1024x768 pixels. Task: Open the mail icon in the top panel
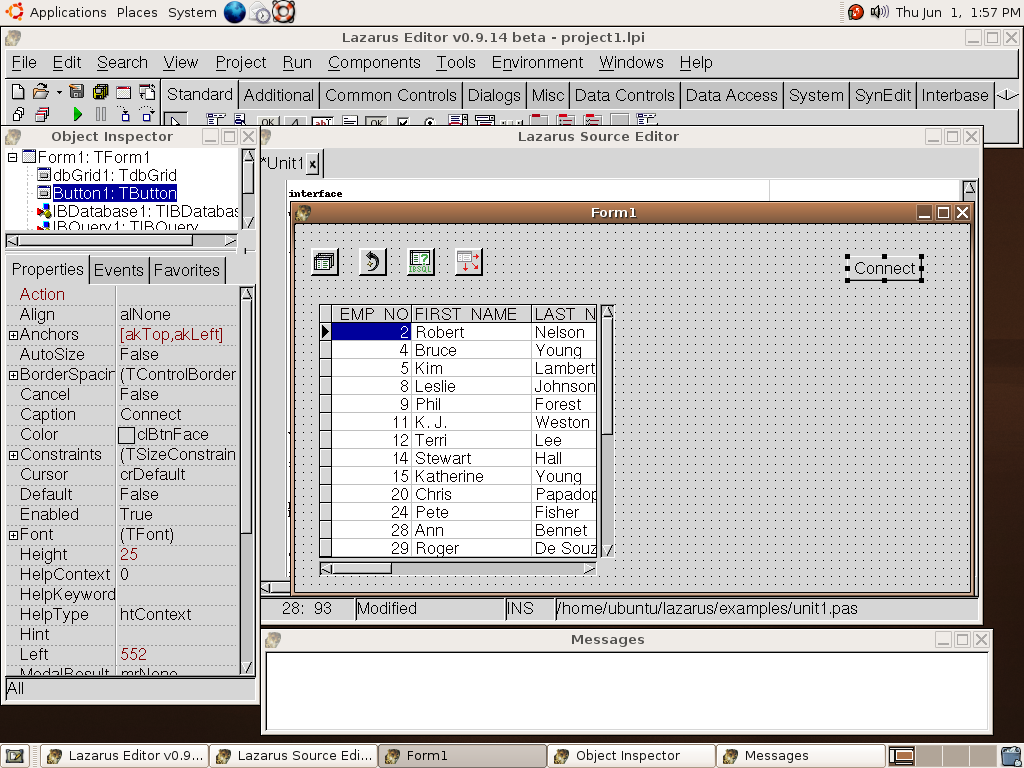(260, 13)
